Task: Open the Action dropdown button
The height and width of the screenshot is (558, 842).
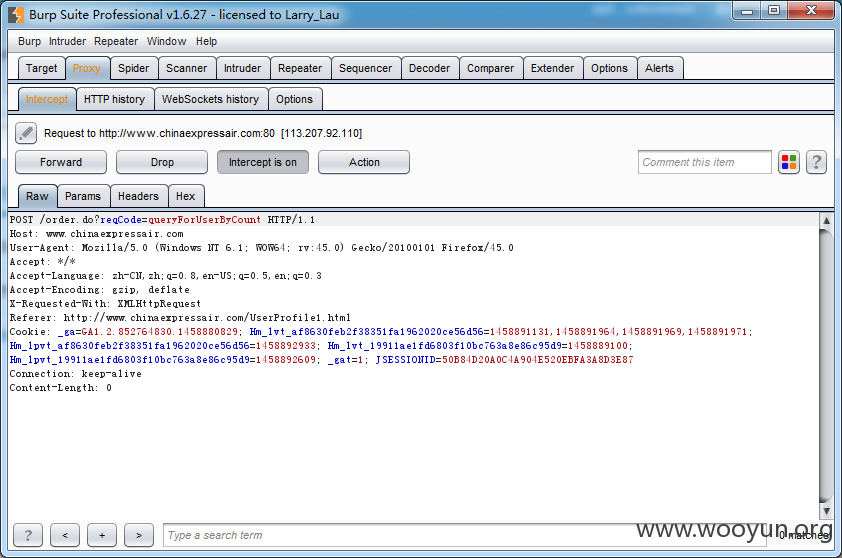Action: pyautogui.click(x=364, y=162)
